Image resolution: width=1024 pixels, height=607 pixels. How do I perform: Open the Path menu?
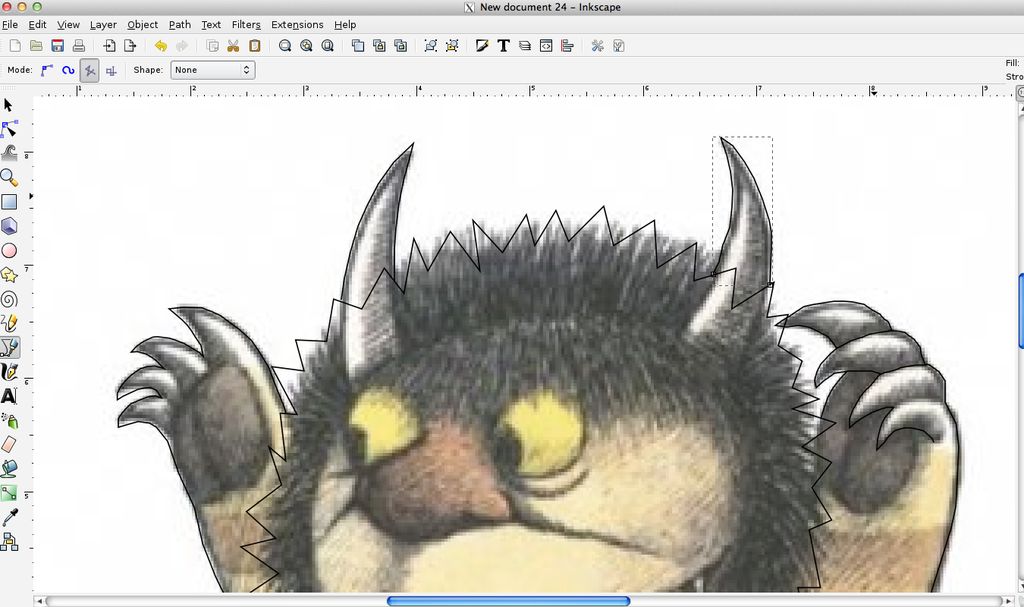click(x=180, y=24)
